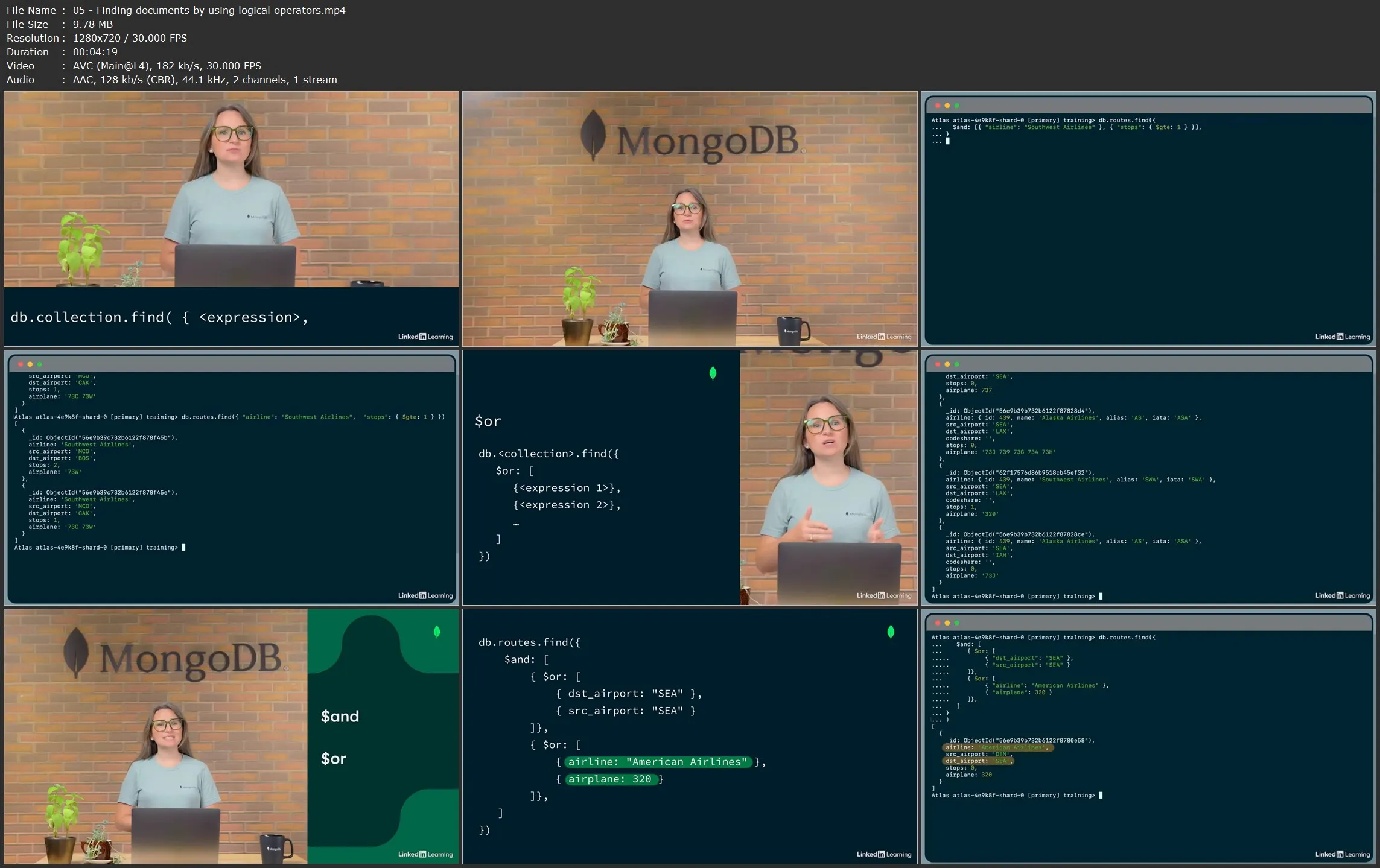Viewport: 1380px width, 868px height.
Task: Open the thumbnail captioned db.collection.find
Action: pyautogui.click(x=231, y=219)
